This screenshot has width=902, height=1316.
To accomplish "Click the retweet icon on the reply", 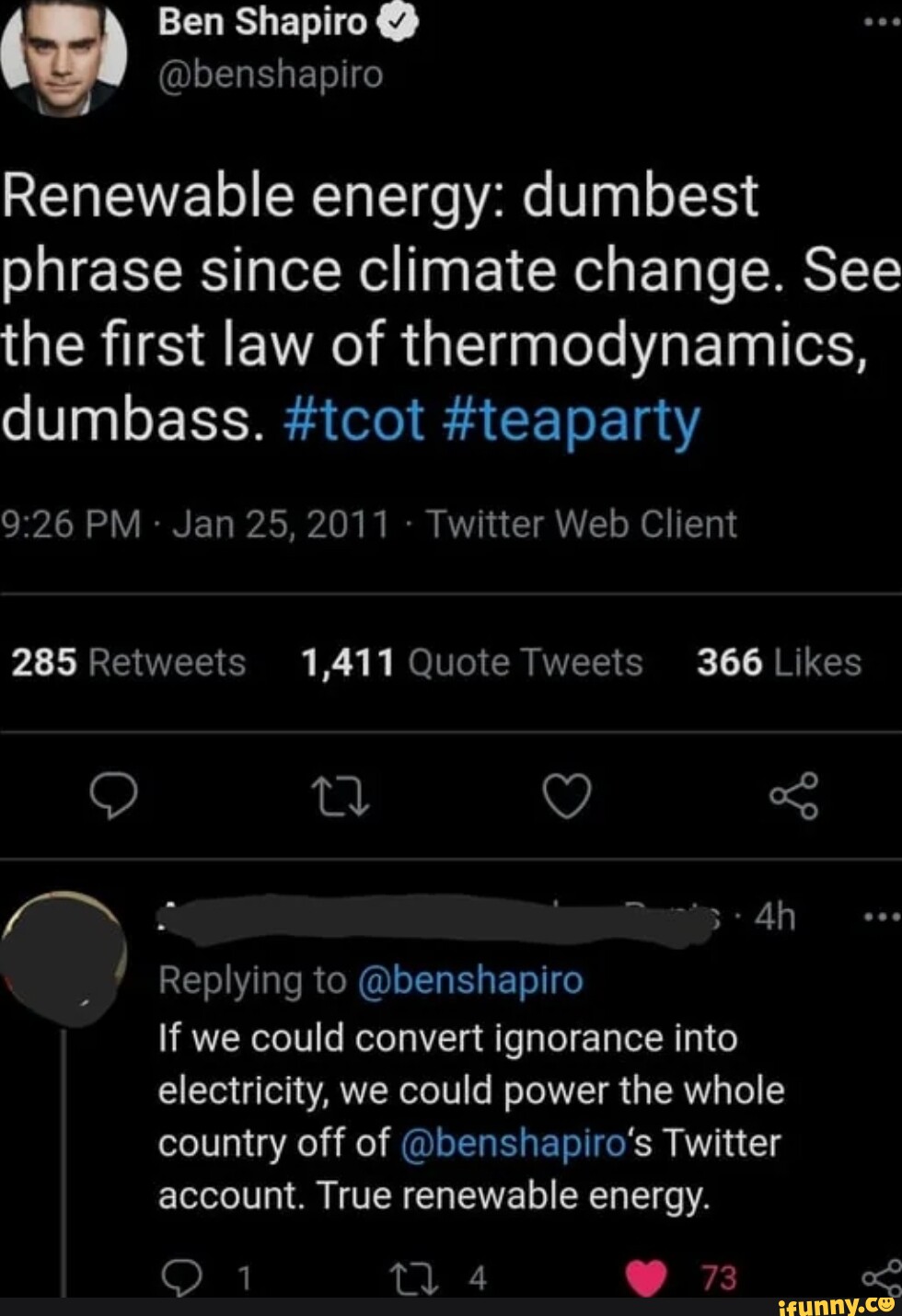I will coord(413,1276).
